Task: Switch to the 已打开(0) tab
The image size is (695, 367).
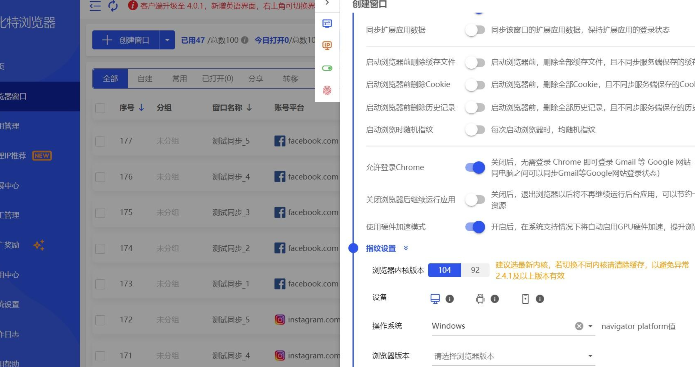Action: [x=218, y=78]
